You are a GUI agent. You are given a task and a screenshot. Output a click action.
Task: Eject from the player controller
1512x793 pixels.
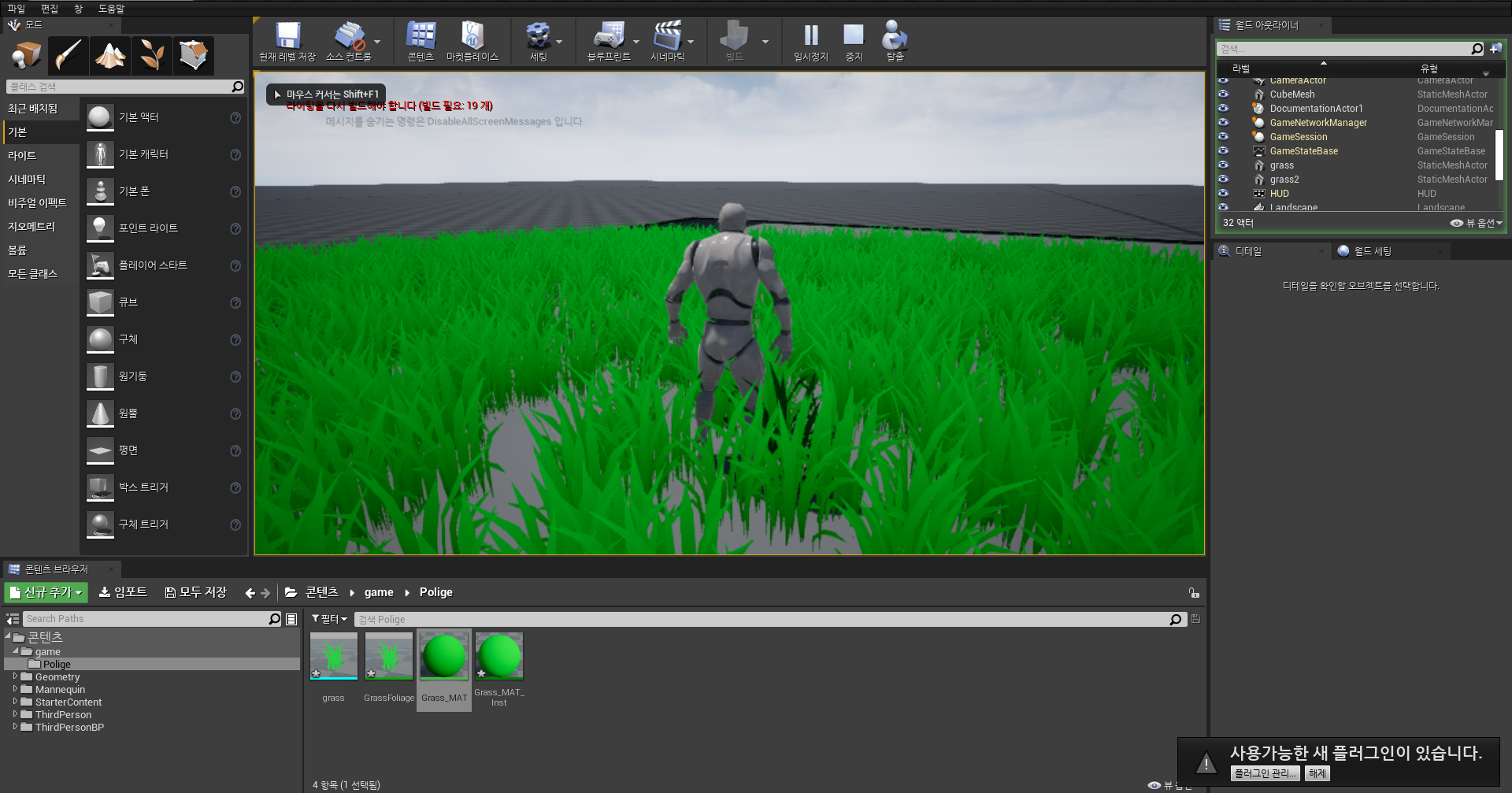(895, 42)
